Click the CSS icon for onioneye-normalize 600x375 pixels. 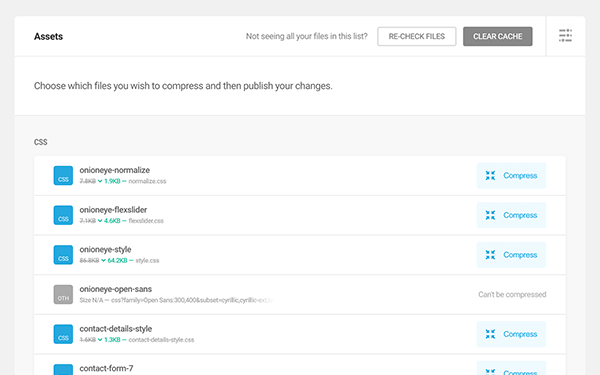click(63, 176)
